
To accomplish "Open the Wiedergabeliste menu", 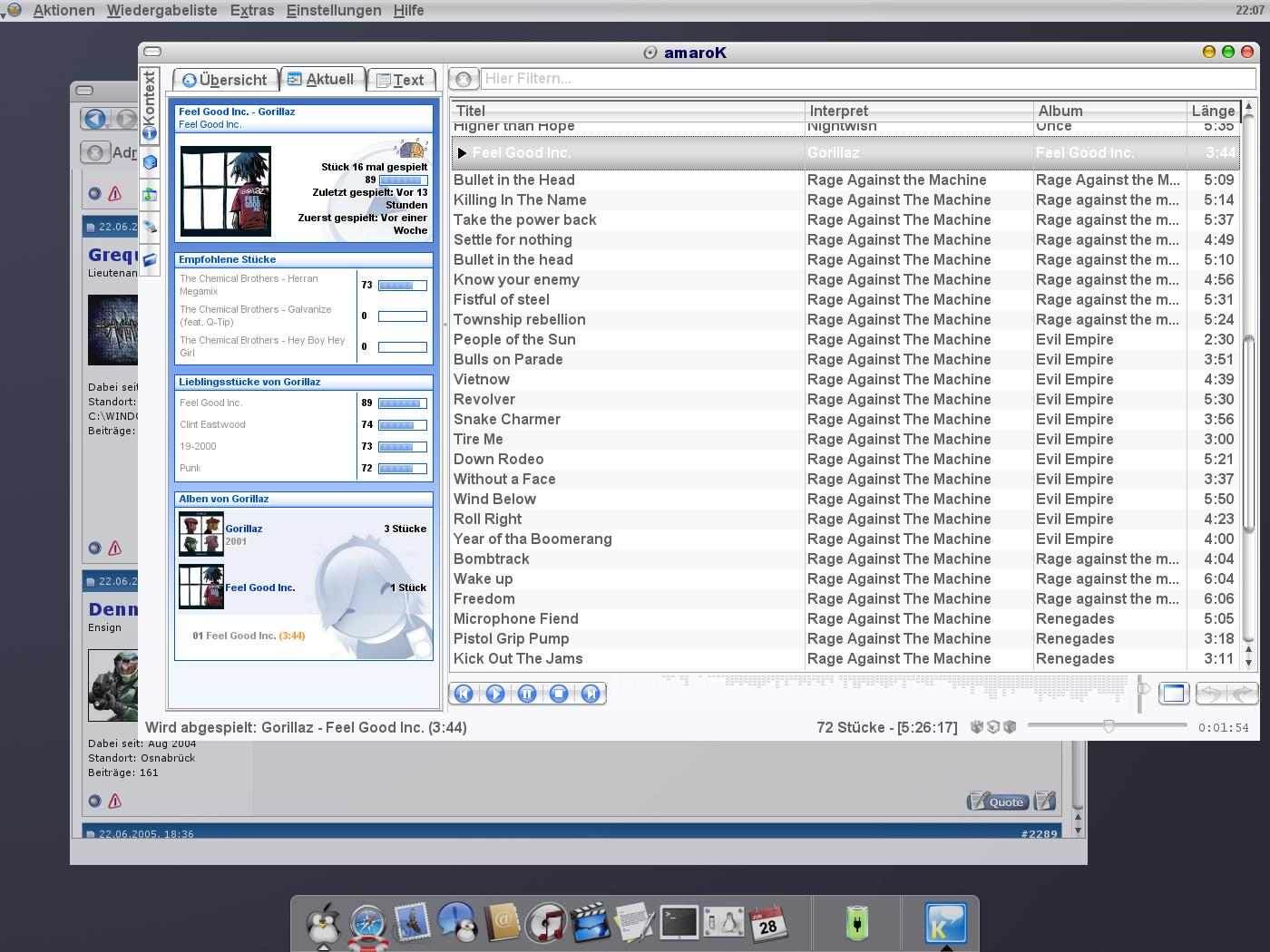I will [161, 10].
